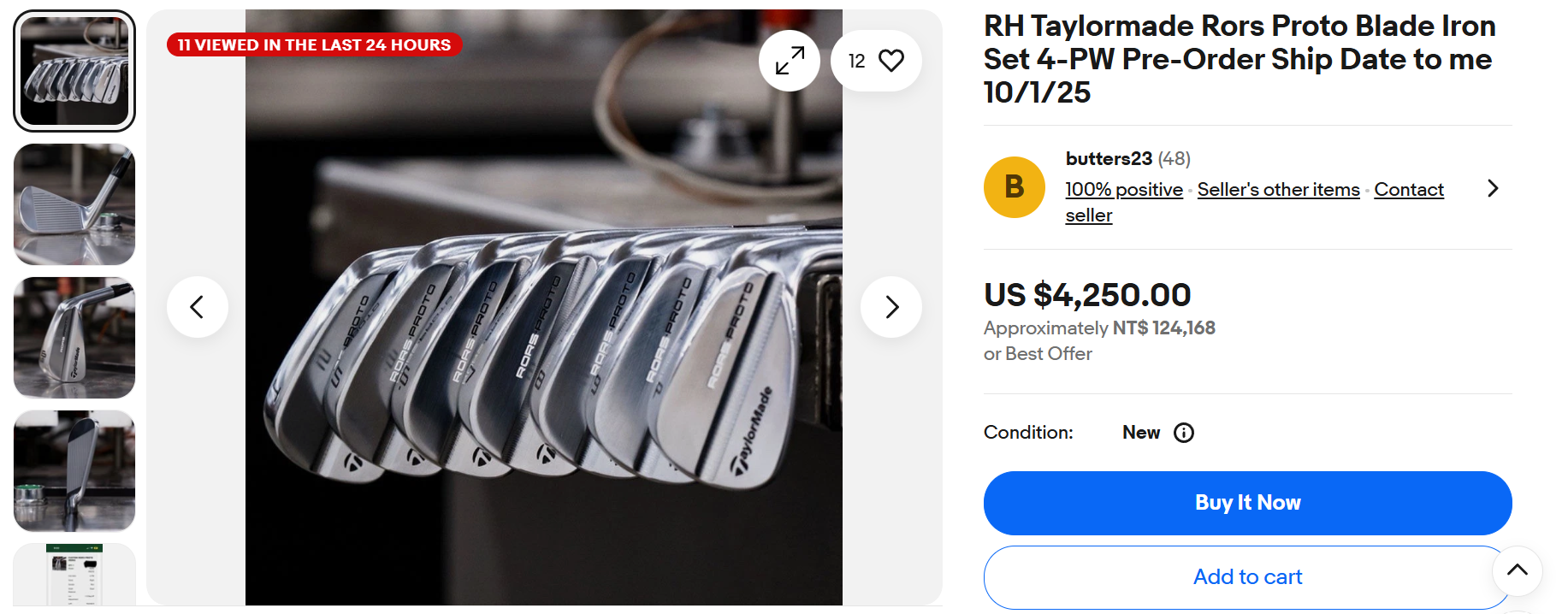1568x614 pixels.
Task: Select the first iron set thumbnail
Action: coord(74,71)
